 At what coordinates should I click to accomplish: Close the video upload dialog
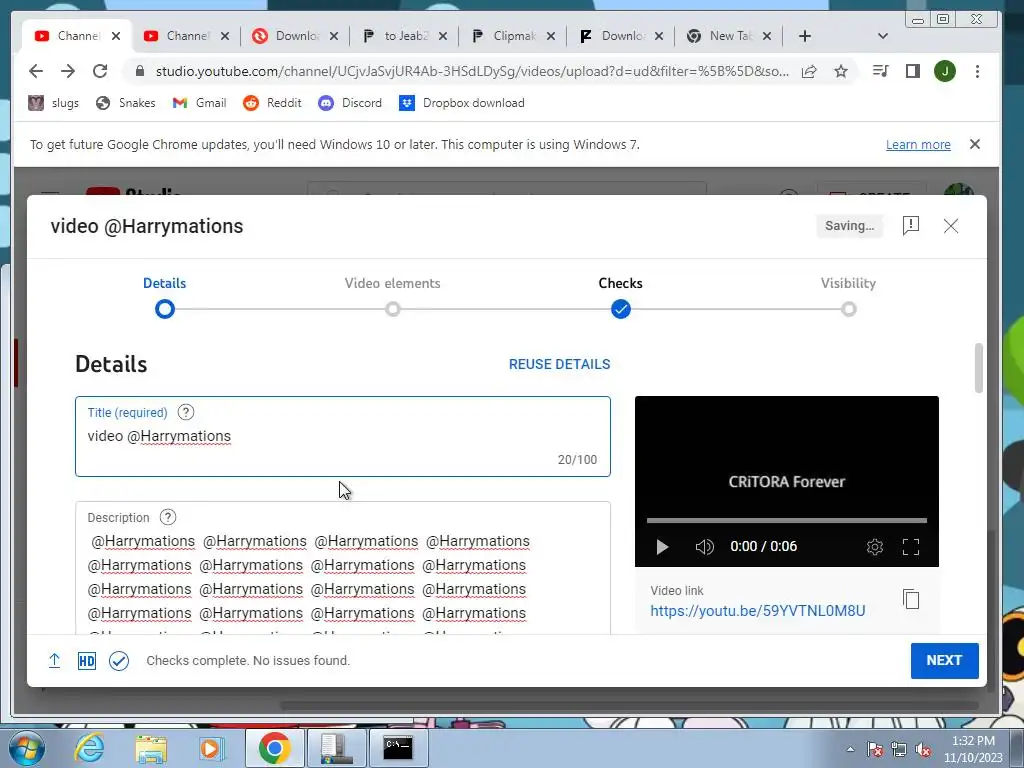click(x=951, y=226)
